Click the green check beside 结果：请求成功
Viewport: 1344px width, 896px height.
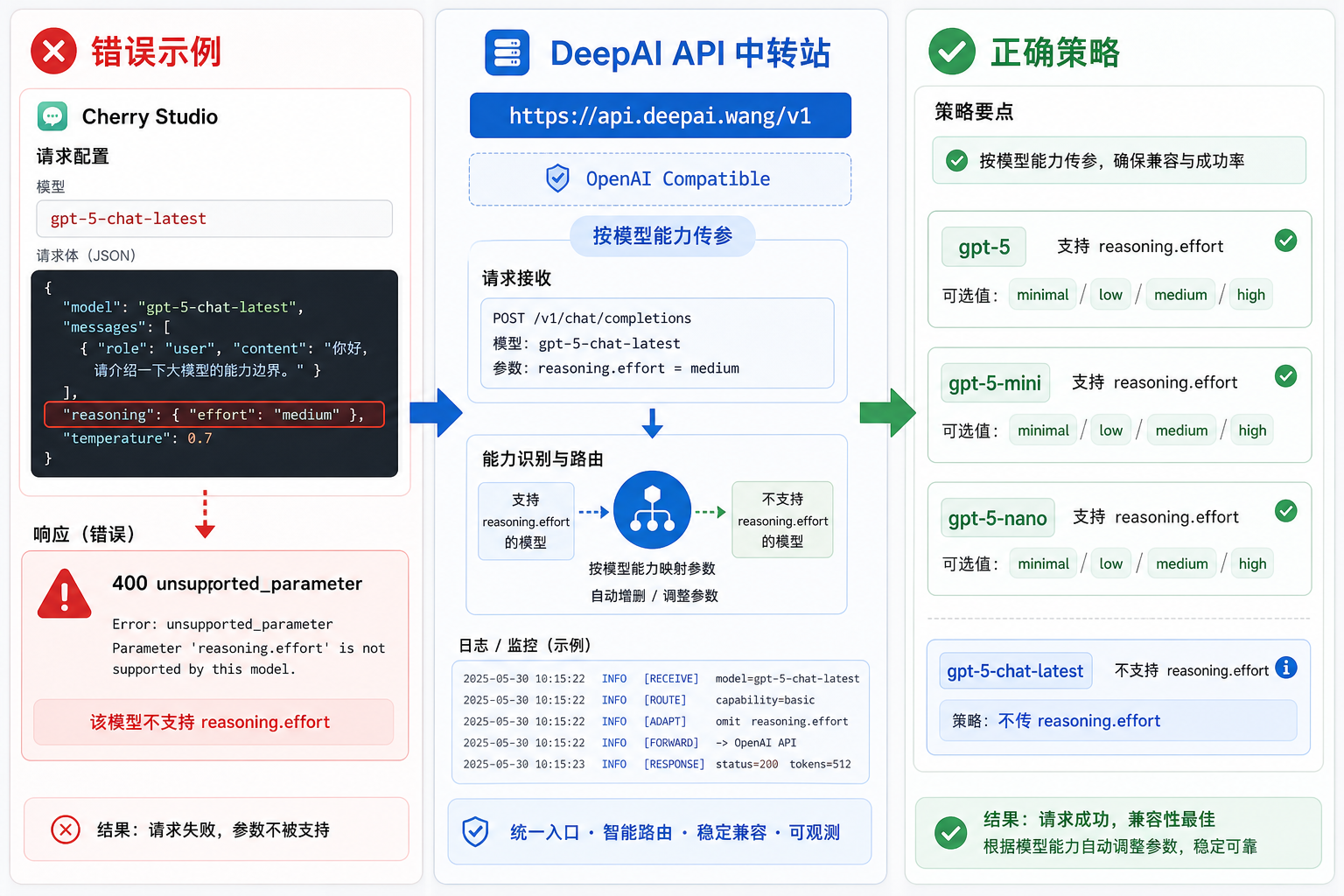[950, 833]
